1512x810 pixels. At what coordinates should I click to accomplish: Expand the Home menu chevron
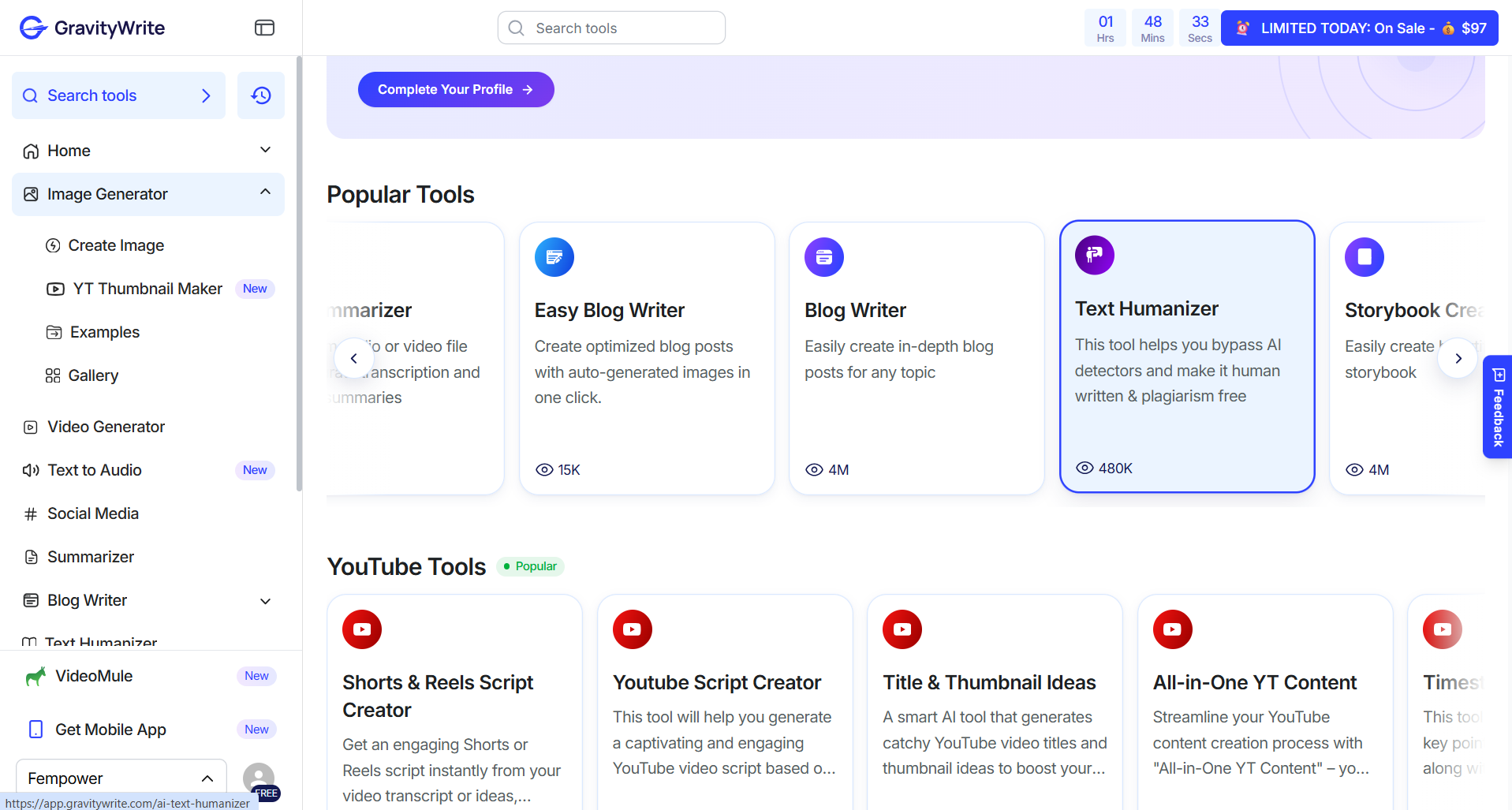coord(266,150)
